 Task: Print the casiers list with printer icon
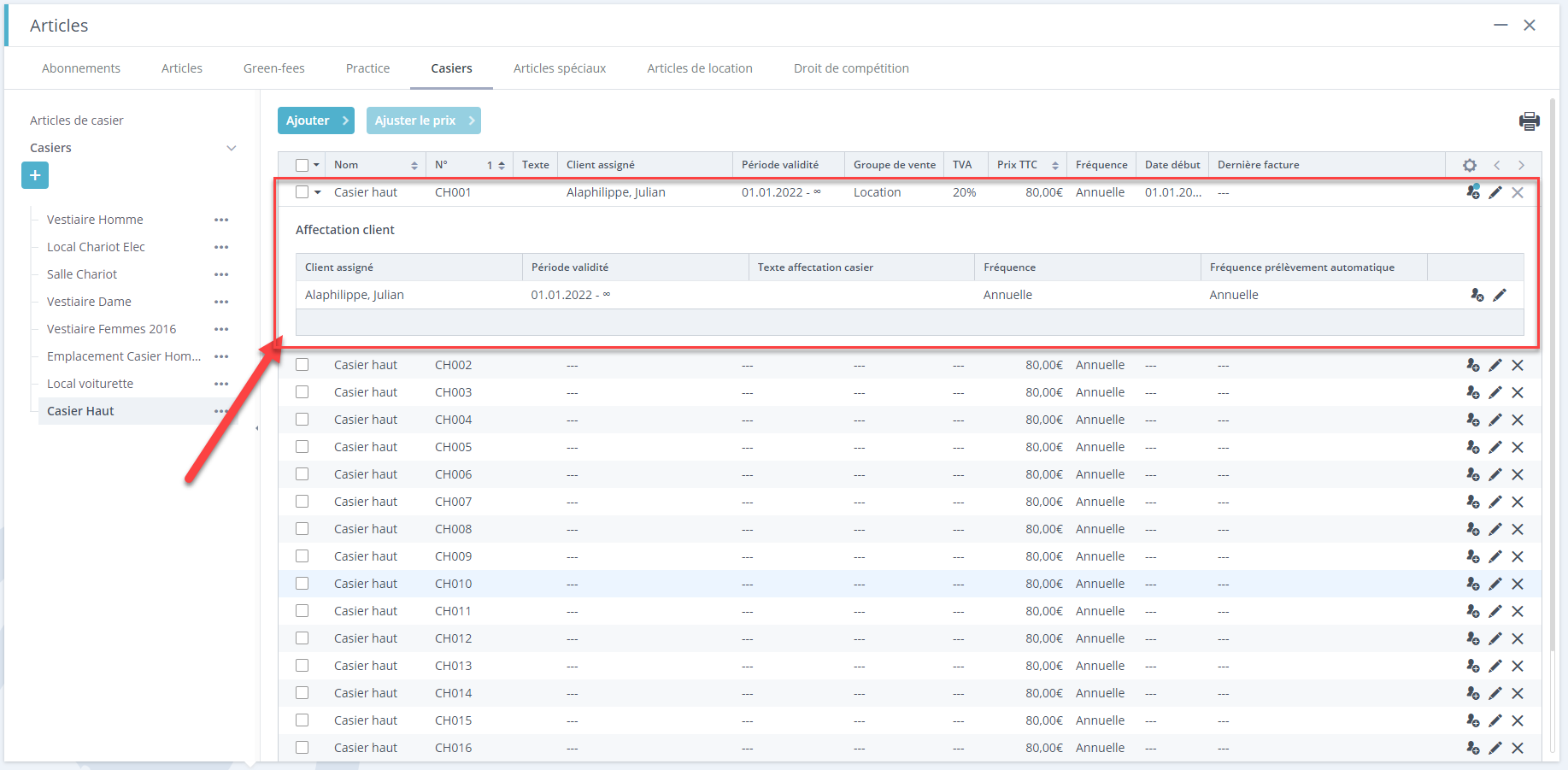click(1529, 120)
